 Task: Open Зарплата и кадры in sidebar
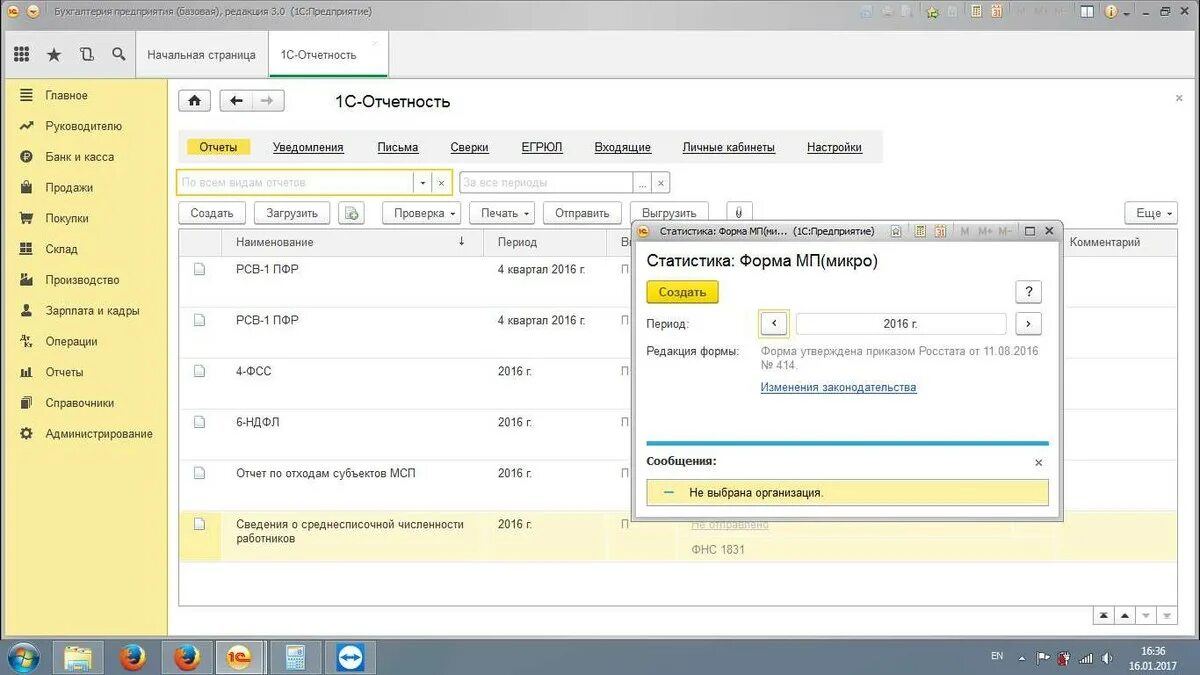[x=92, y=311]
